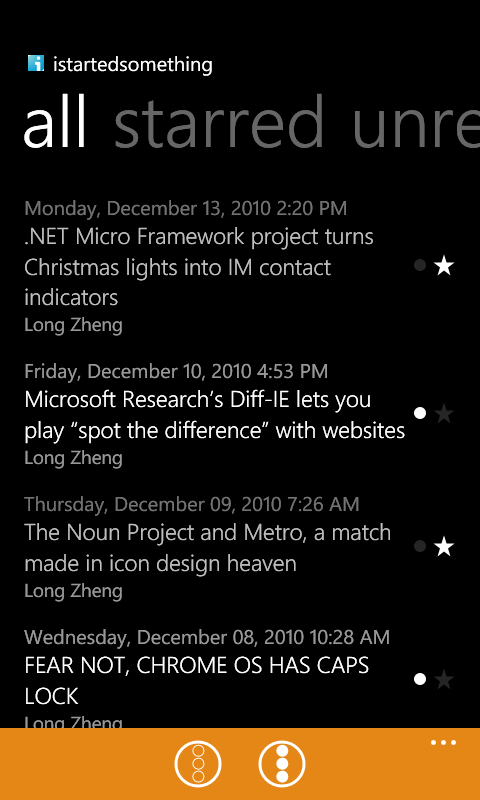This screenshot has height=800, width=480.
Task: Click the istartedsomething feed title
Action: click(133, 65)
